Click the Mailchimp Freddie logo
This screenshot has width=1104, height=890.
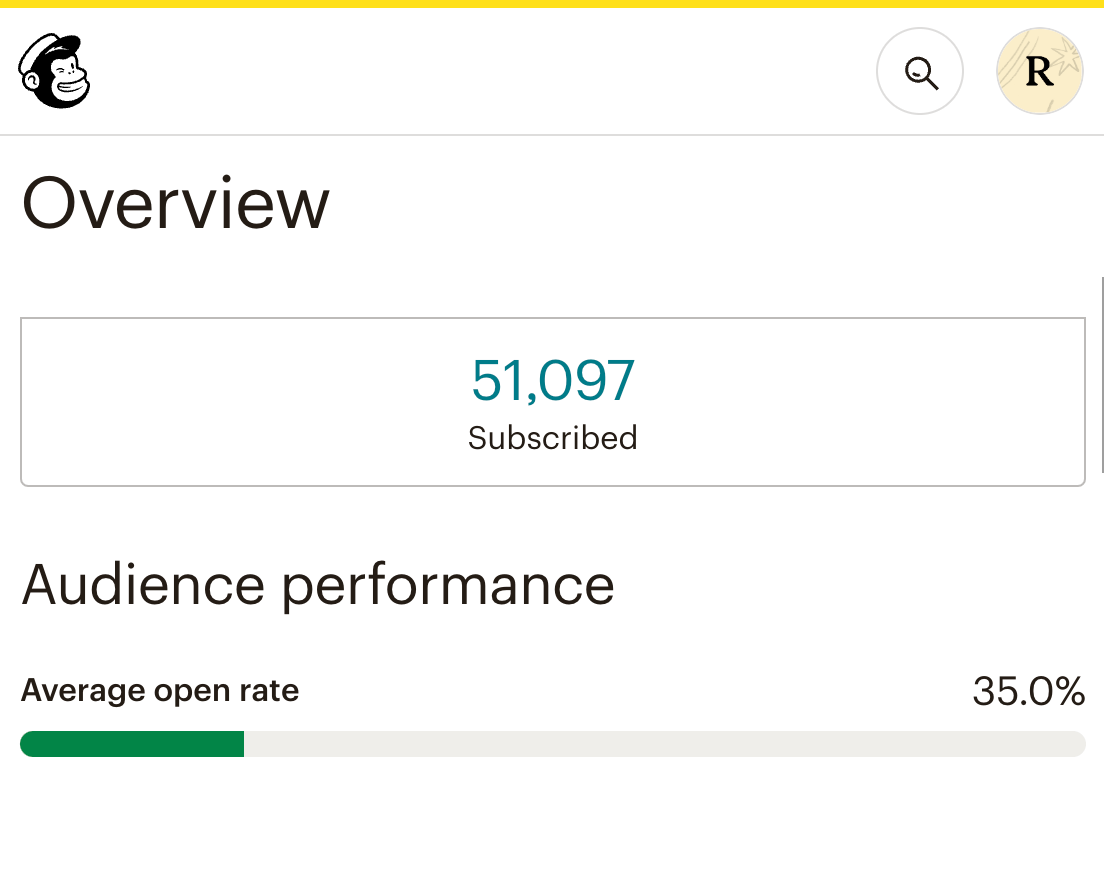coord(54,71)
